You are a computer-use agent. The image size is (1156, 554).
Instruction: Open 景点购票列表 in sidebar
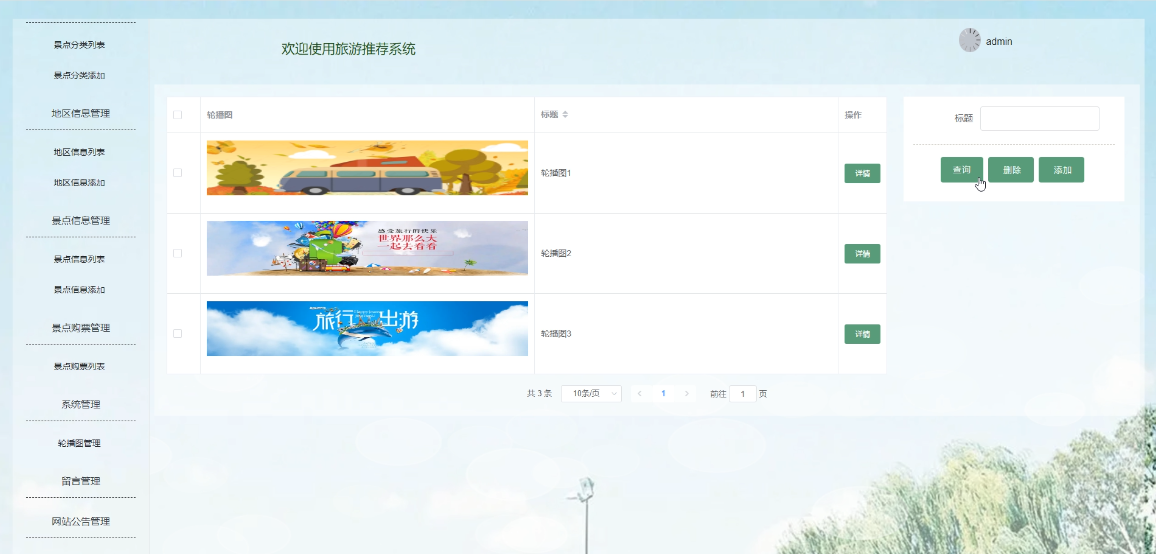click(x=79, y=366)
